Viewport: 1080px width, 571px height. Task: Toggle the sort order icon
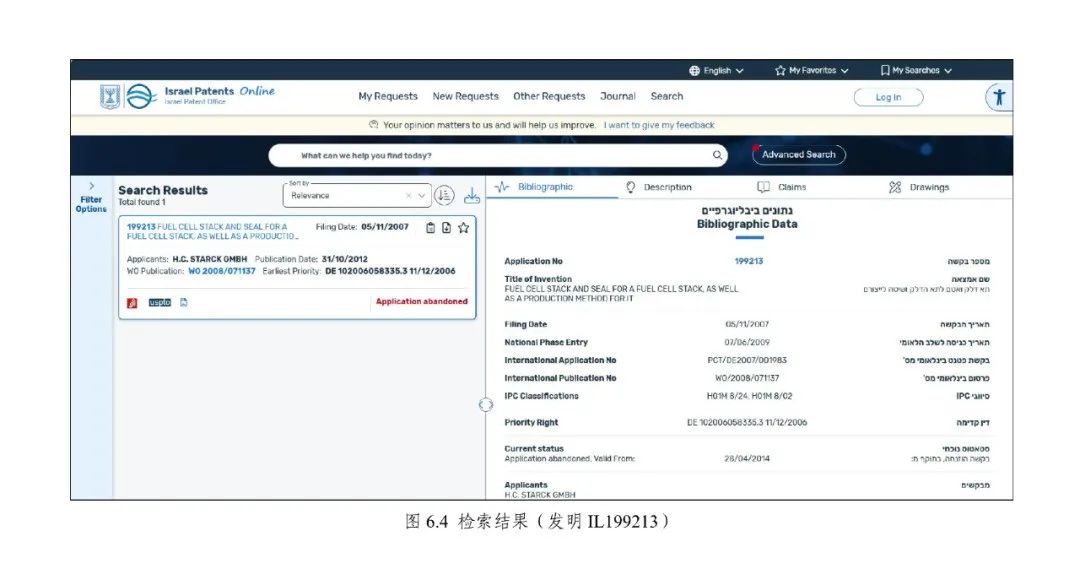pos(445,196)
